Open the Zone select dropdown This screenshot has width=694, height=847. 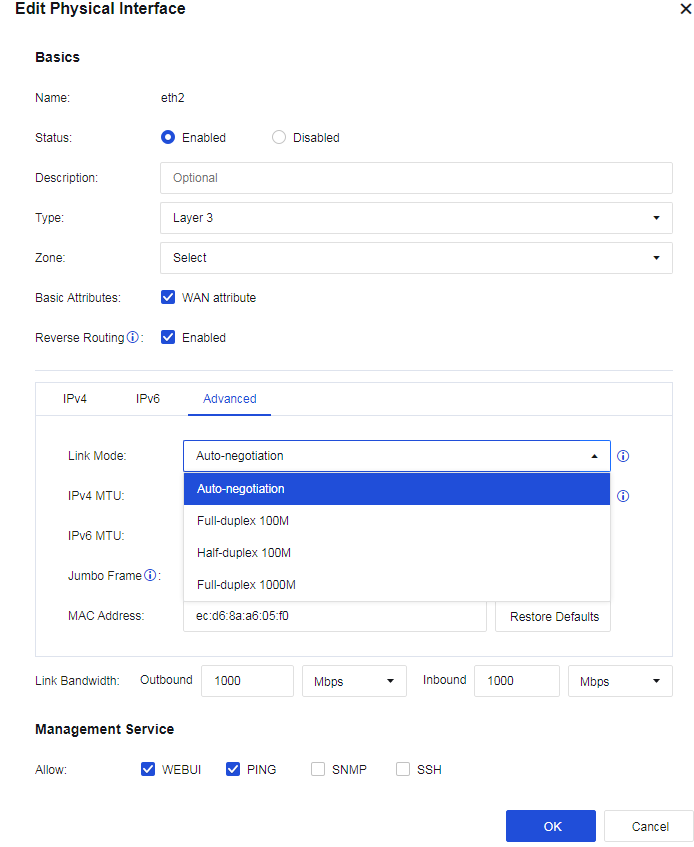tap(415, 258)
